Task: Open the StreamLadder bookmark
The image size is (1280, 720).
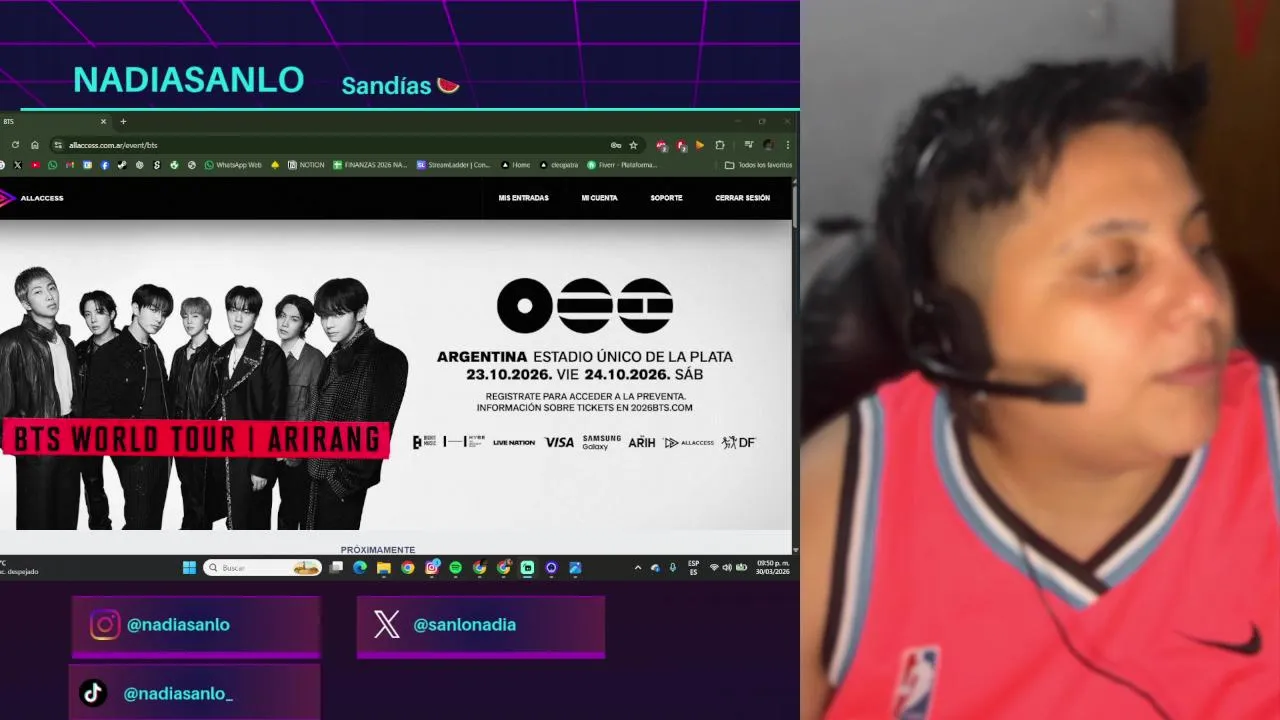Action: click(454, 165)
